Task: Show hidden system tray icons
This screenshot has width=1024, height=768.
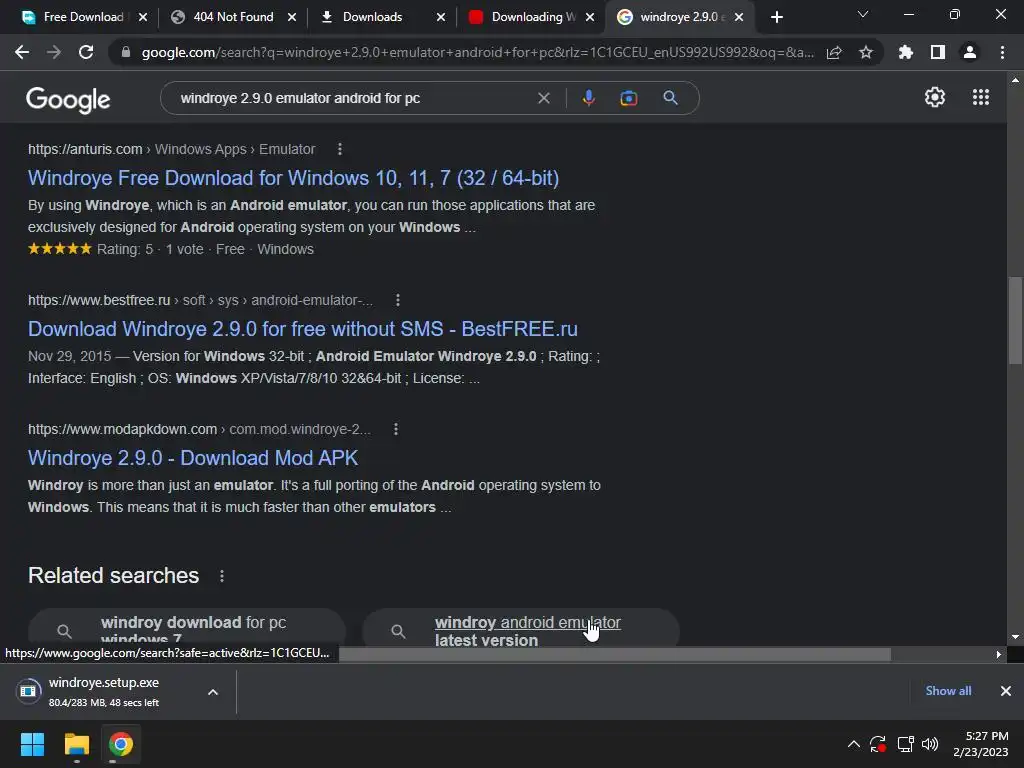Action: (854, 744)
